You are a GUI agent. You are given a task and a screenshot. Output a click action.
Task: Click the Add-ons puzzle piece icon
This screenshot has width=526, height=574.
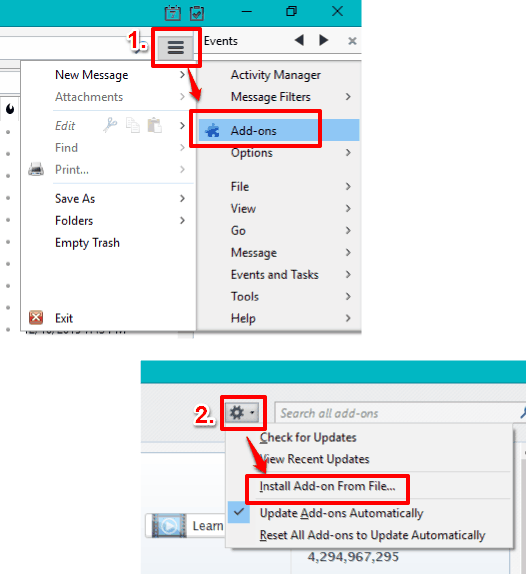(212, 130)
